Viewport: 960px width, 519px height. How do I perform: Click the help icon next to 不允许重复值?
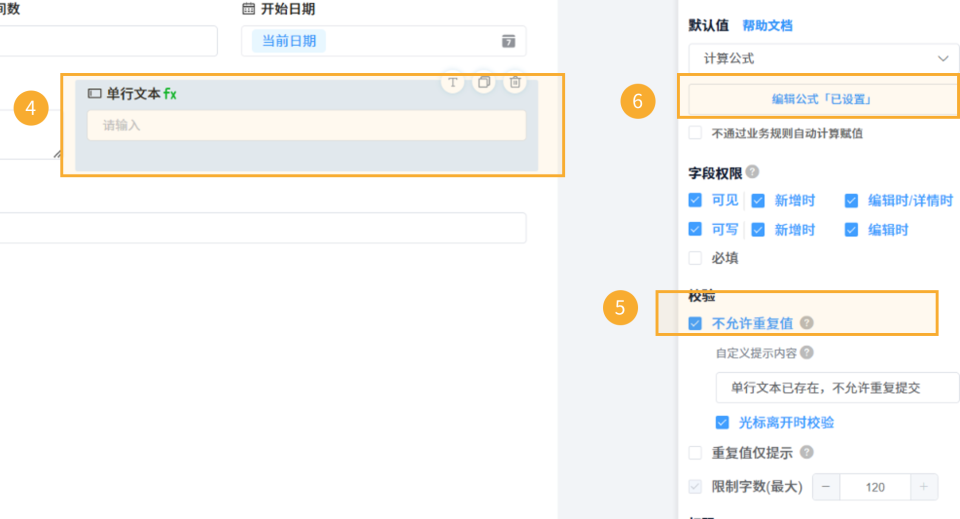click(807, 323)
